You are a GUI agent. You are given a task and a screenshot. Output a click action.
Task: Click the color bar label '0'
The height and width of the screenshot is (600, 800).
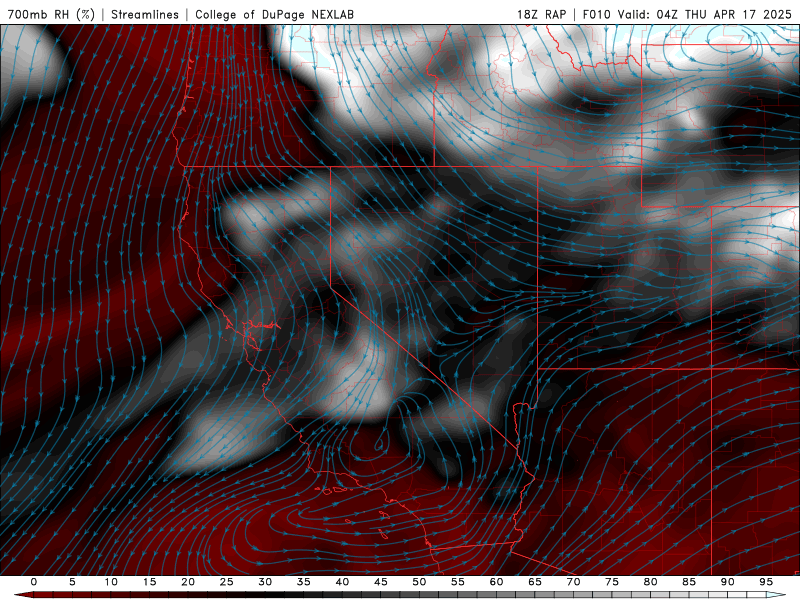point(34,582)
